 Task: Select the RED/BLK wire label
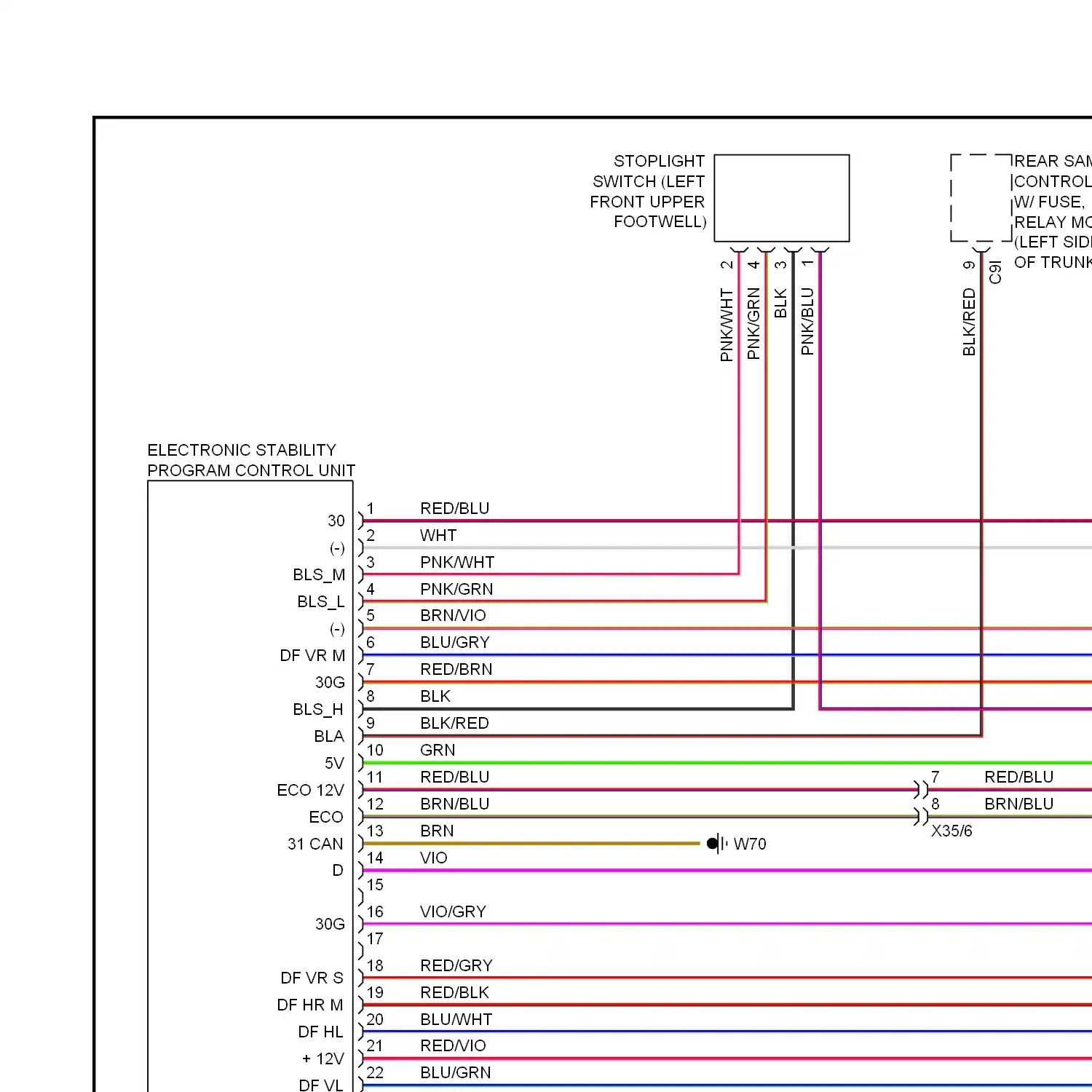coord(455,992)
